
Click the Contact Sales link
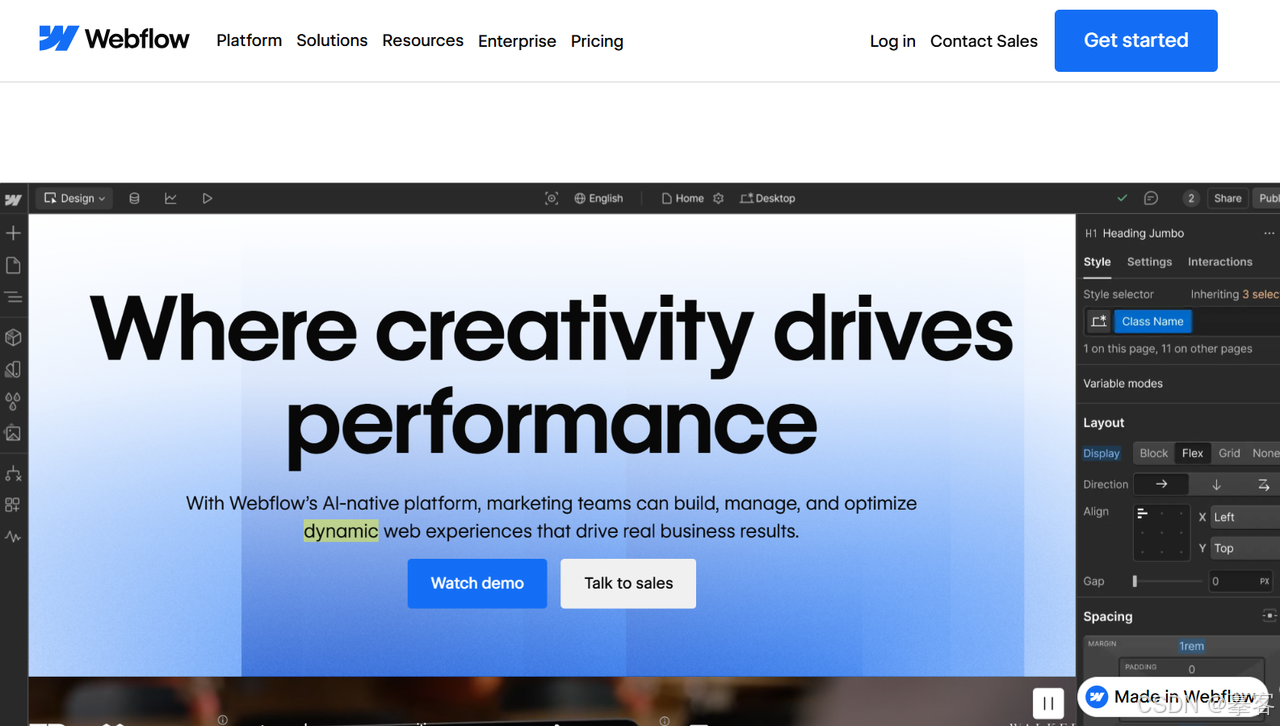click(x=984, y=41)
